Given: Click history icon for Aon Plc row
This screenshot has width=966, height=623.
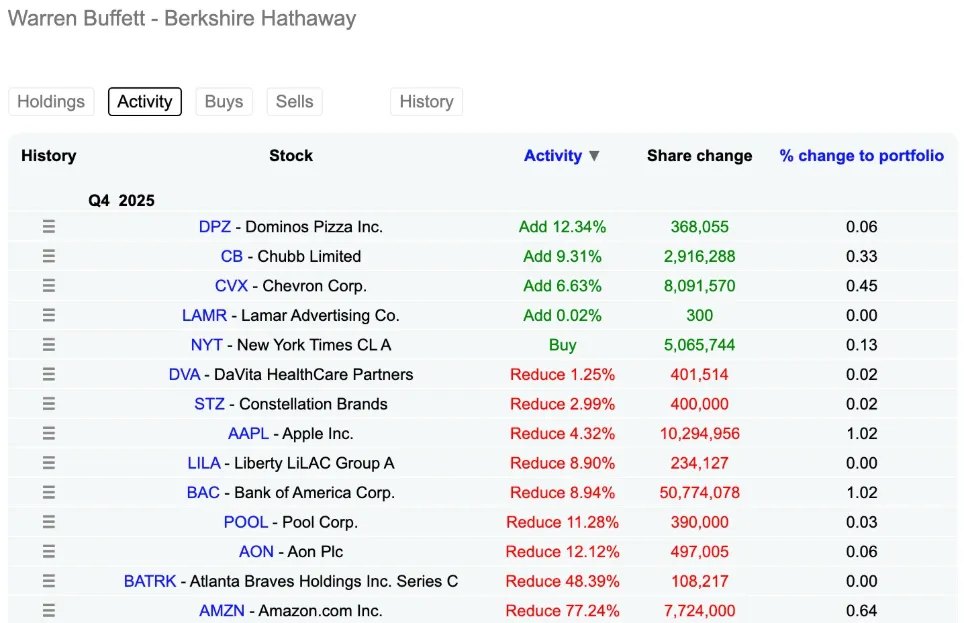Looking at the screenshot, I should click(x=48, y=552).
